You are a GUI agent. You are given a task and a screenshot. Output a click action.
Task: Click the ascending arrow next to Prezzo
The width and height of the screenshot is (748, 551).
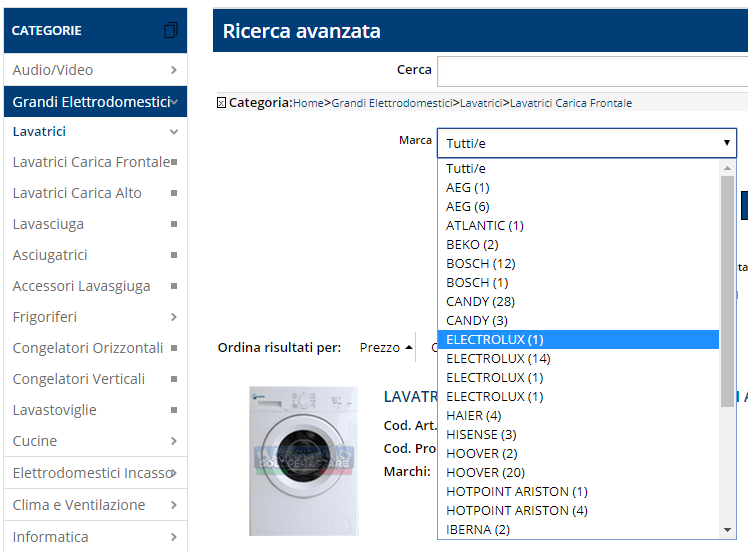(409, 348)
